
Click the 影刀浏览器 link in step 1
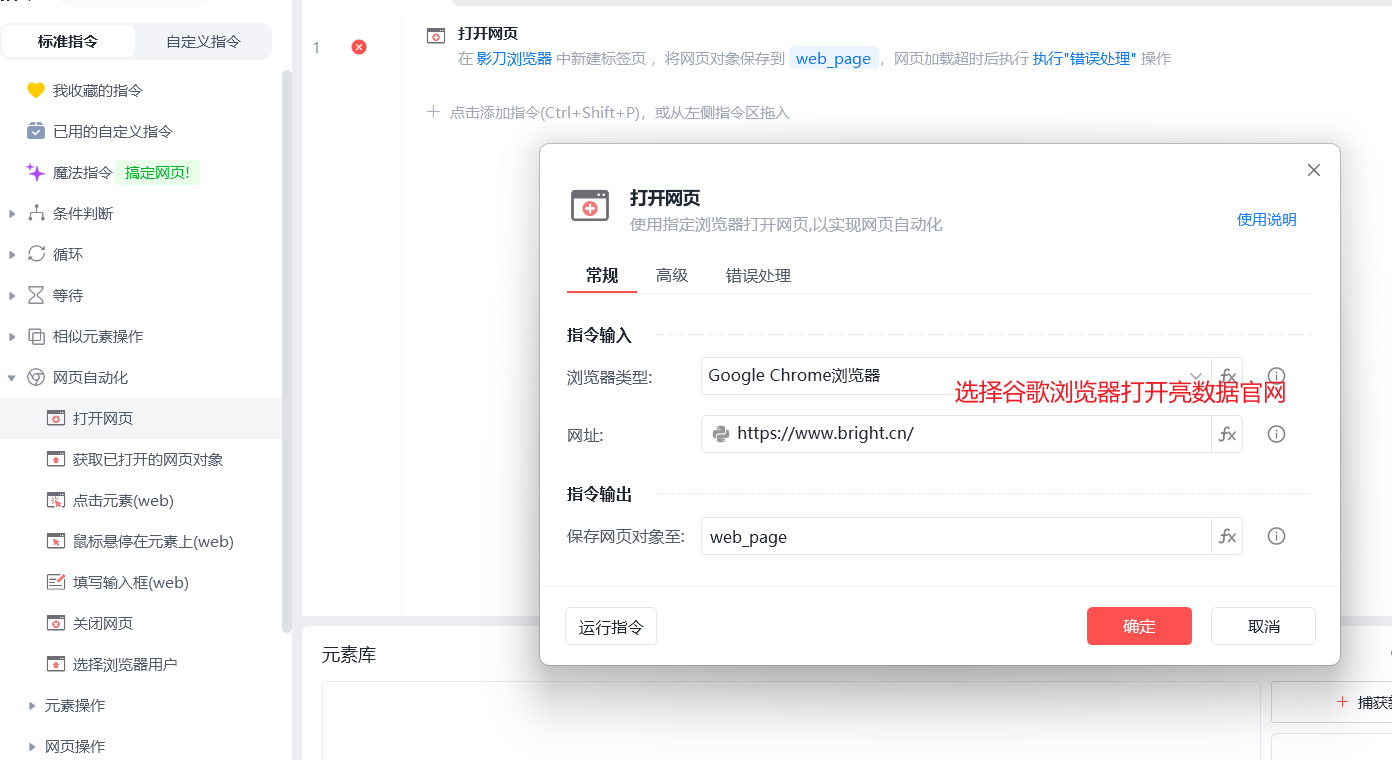(x=514, y=58)
